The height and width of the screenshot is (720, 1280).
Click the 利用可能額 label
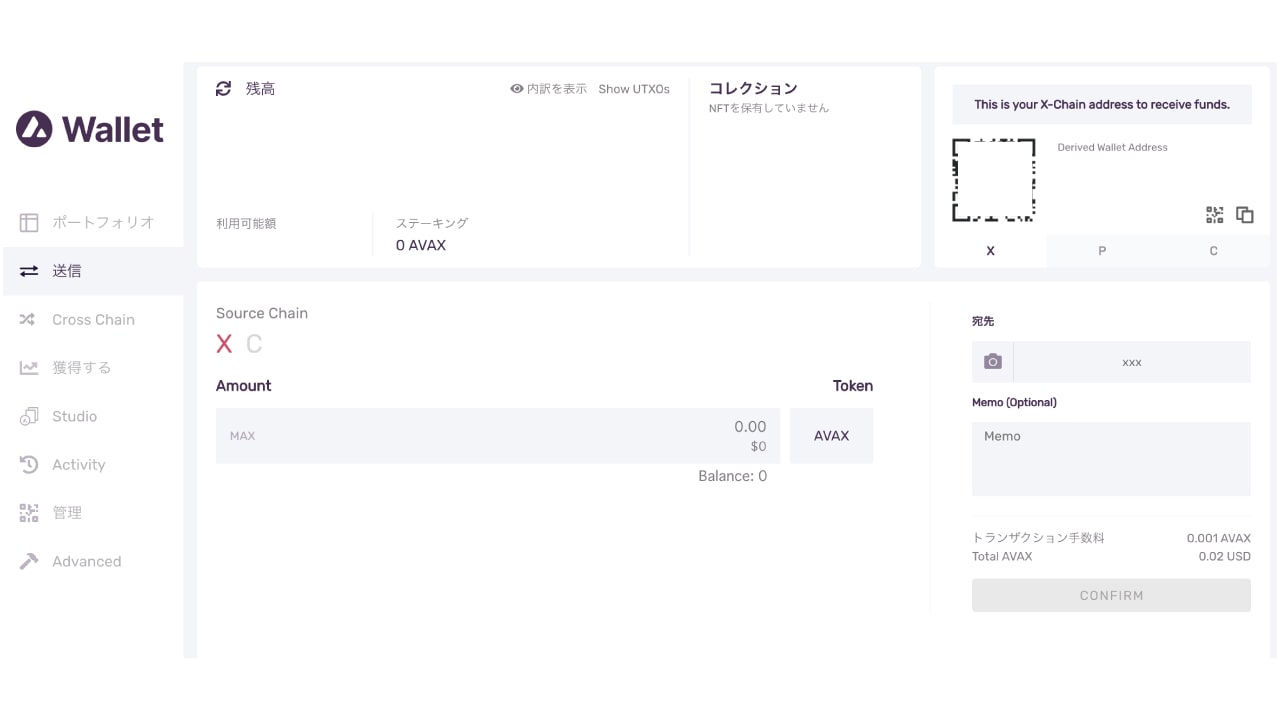246,223
